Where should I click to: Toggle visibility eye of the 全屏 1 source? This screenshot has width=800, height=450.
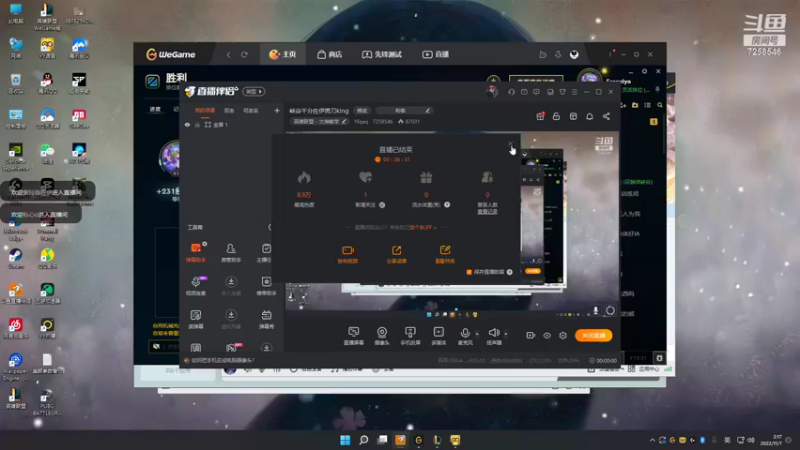187,124
